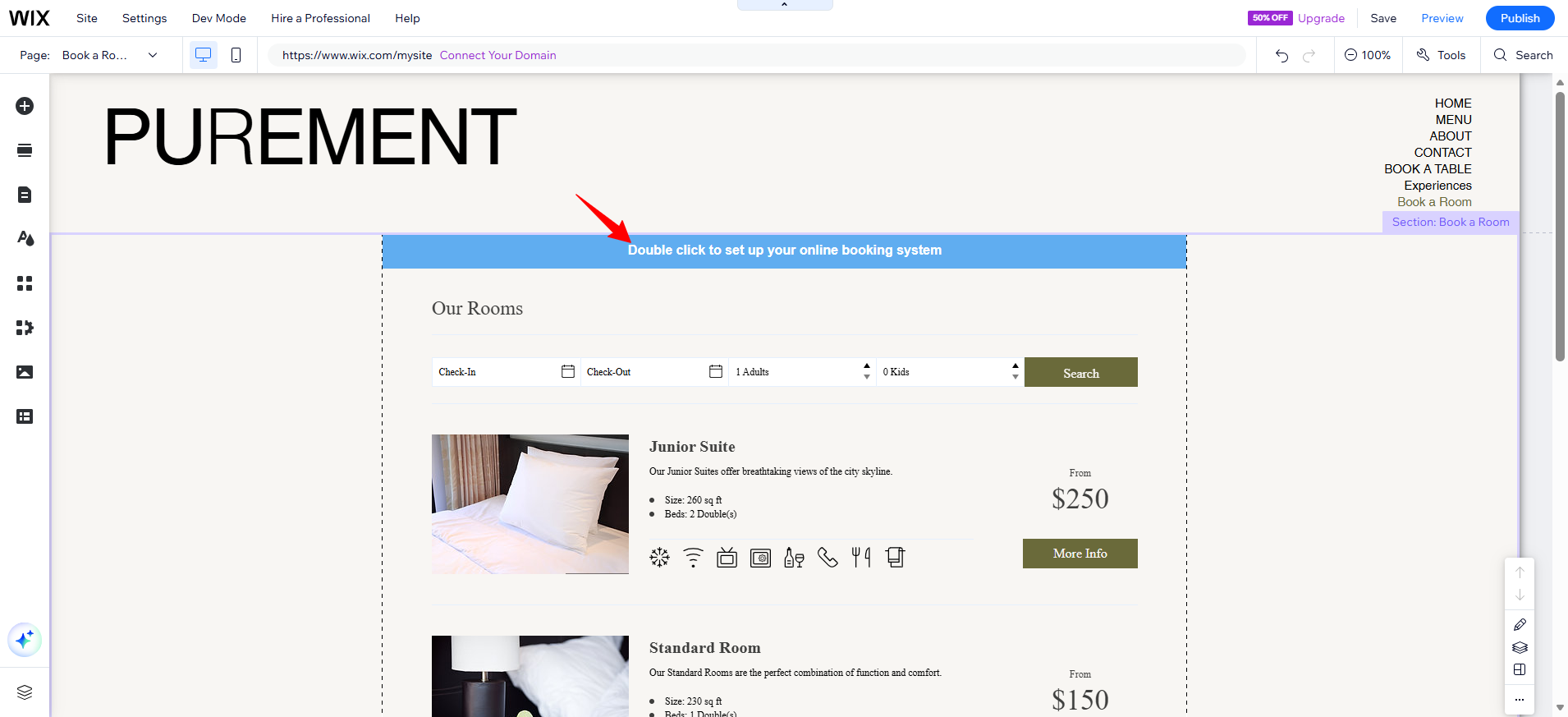Click the Check-In calendar icon

coord(567,371)
